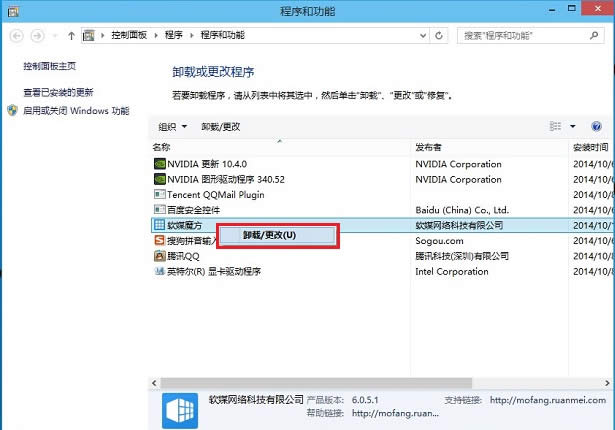Click the 英特尔(R) 显卡驱动程序 icon

coord(158,271)
